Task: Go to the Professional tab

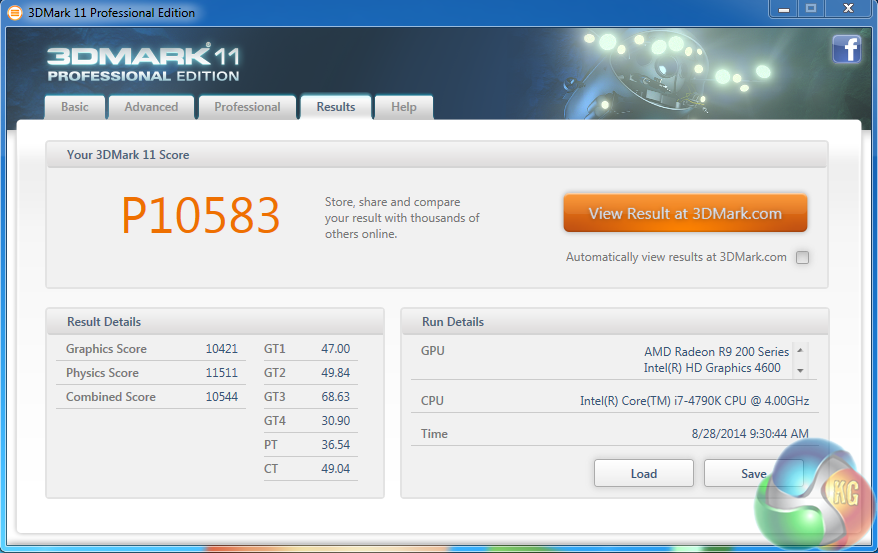Action: pyautogui.click(x=247, y=107)
